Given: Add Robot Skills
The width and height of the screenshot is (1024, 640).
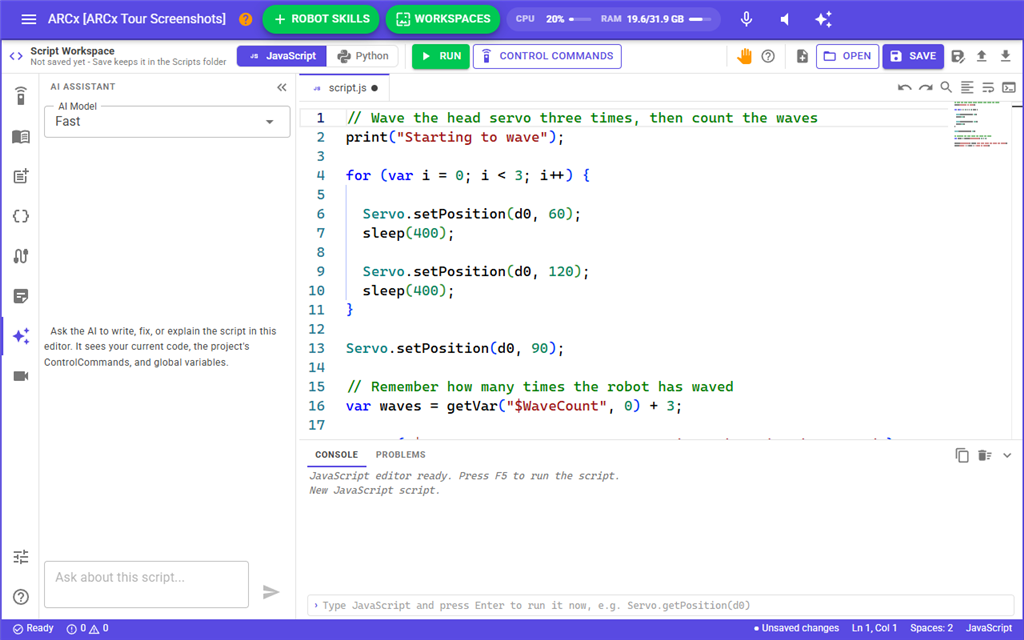Looking at the screenshot, I should click(x=321, y=19).
